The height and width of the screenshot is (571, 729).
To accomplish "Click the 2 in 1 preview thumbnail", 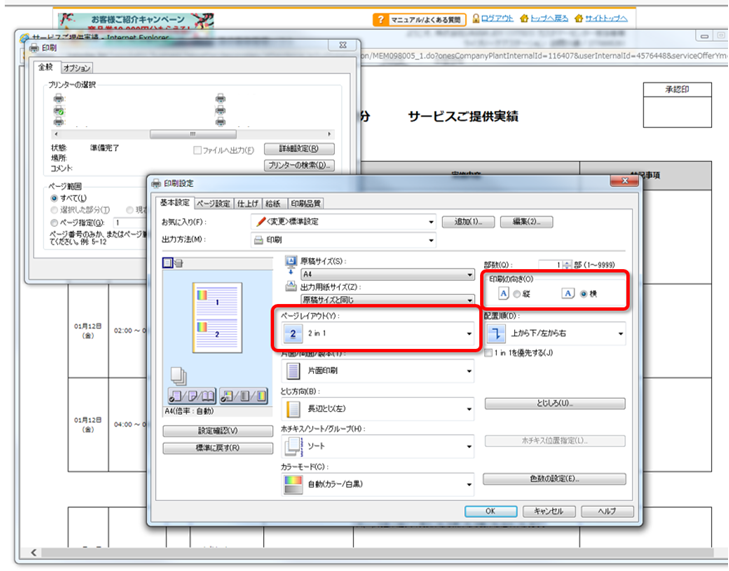I will [x=217, y=318].
